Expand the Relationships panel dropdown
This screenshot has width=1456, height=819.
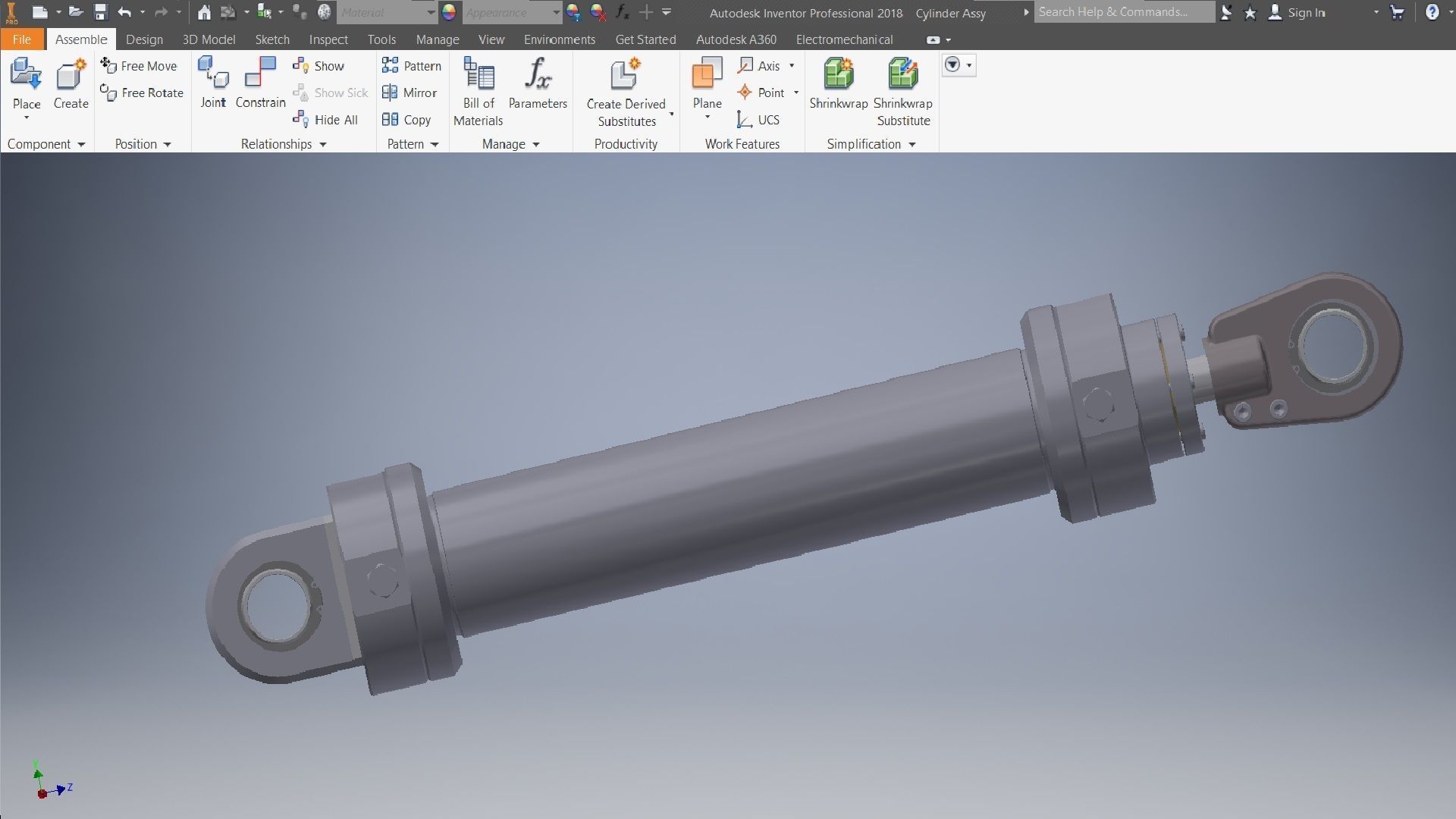(x=322, y=144)
